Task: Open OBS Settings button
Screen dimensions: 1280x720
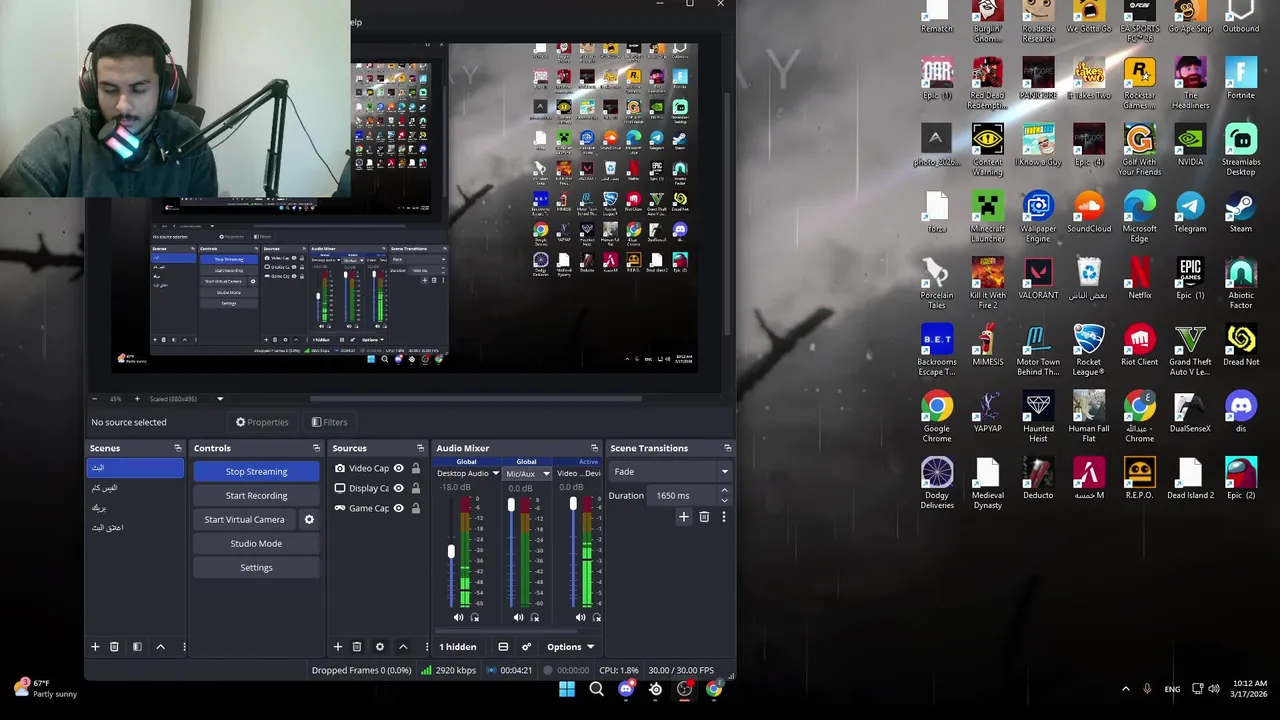Action: [x=256, y=567]
